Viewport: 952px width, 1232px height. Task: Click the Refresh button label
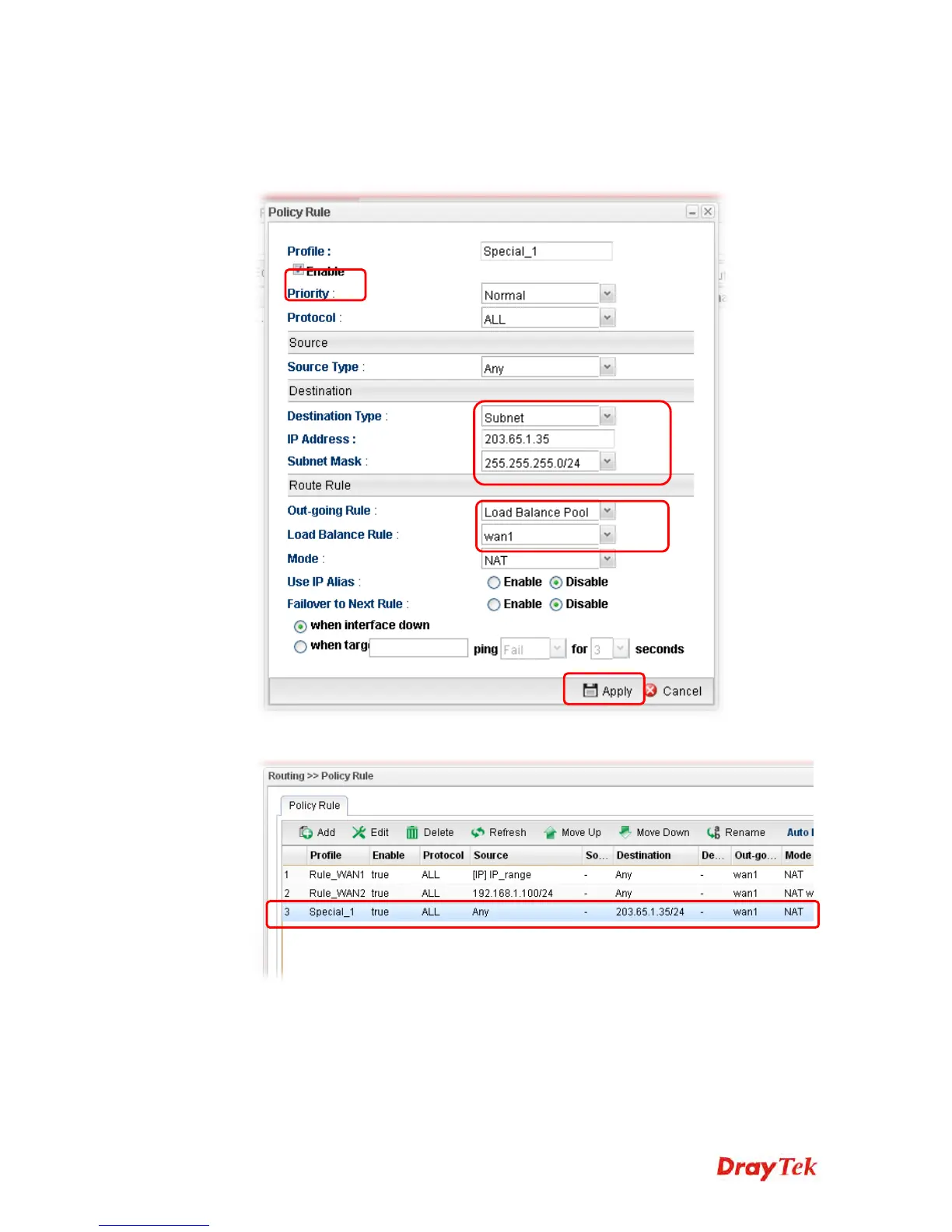pos(508,832)
